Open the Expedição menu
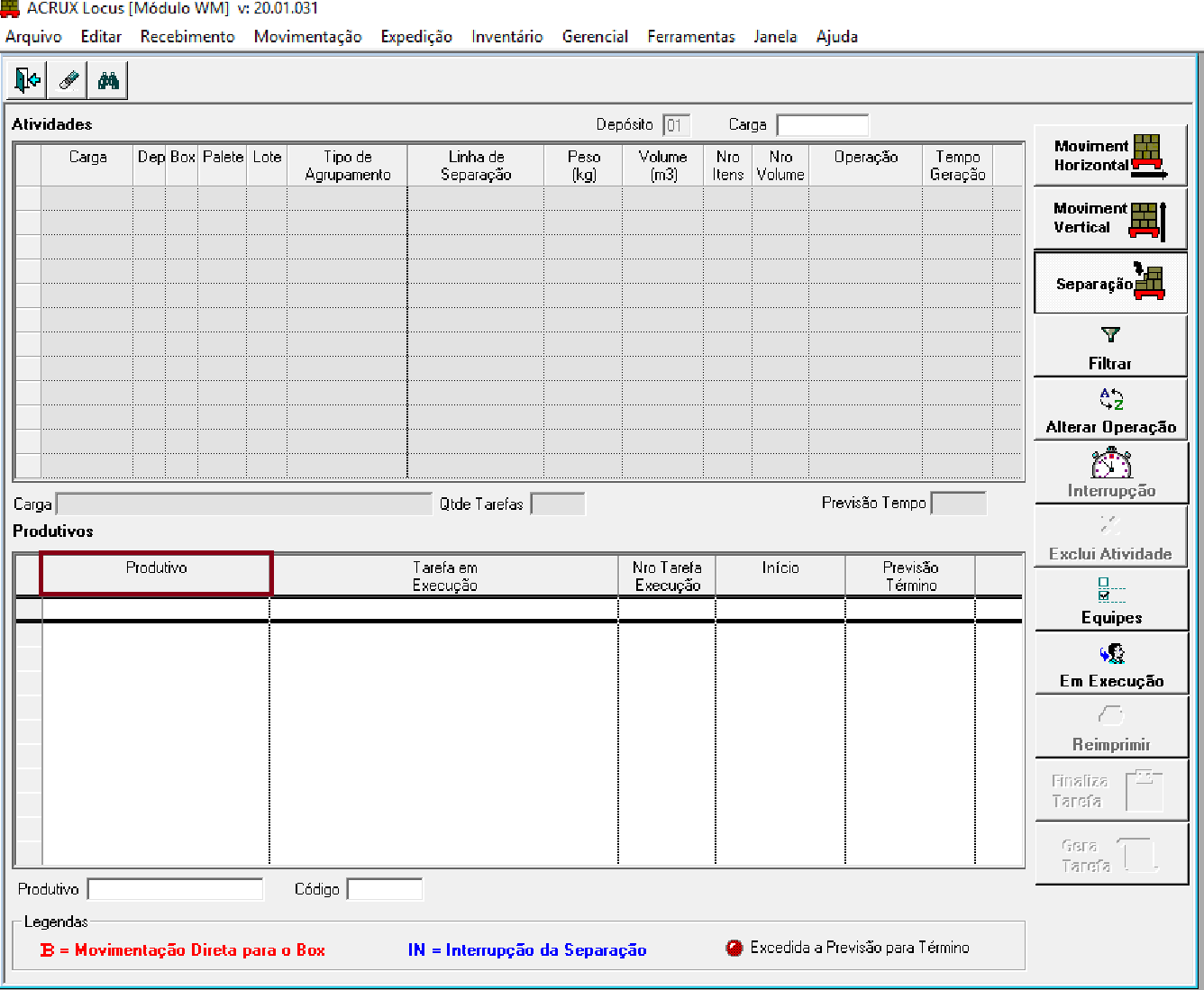The width and height of the screenshot is (1204, 990). (416, 37)
